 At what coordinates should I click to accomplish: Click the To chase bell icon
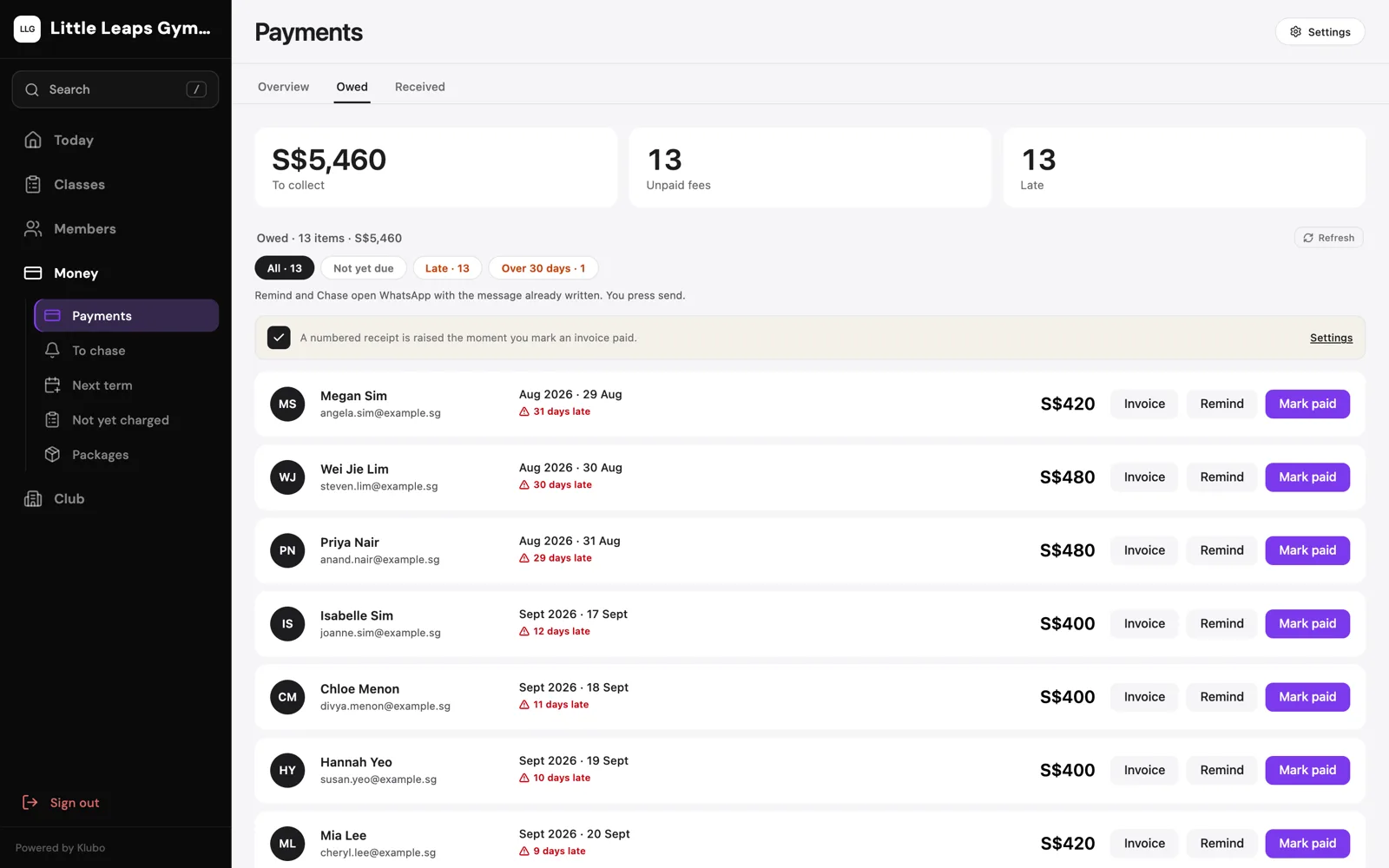pyautogui.click(x=52, y=351)
